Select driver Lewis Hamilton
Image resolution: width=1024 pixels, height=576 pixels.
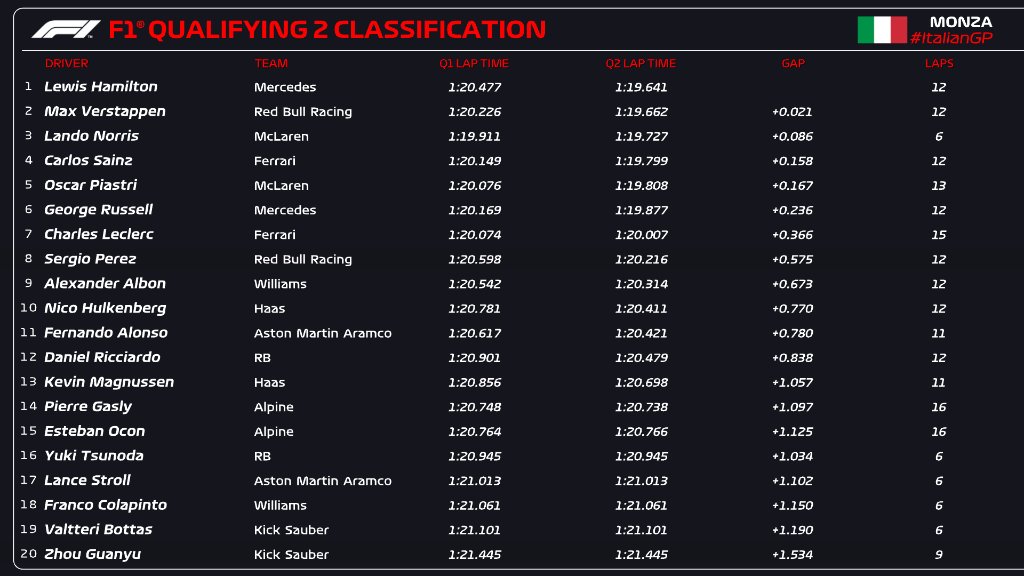tap(101, 86)
